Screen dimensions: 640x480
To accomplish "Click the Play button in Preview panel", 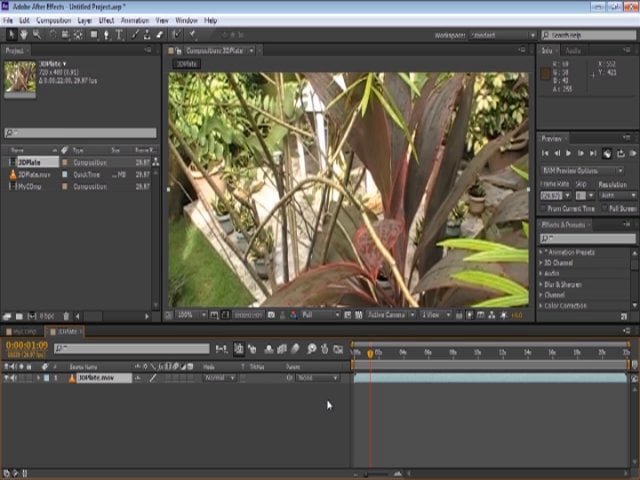I will point(568,153).
